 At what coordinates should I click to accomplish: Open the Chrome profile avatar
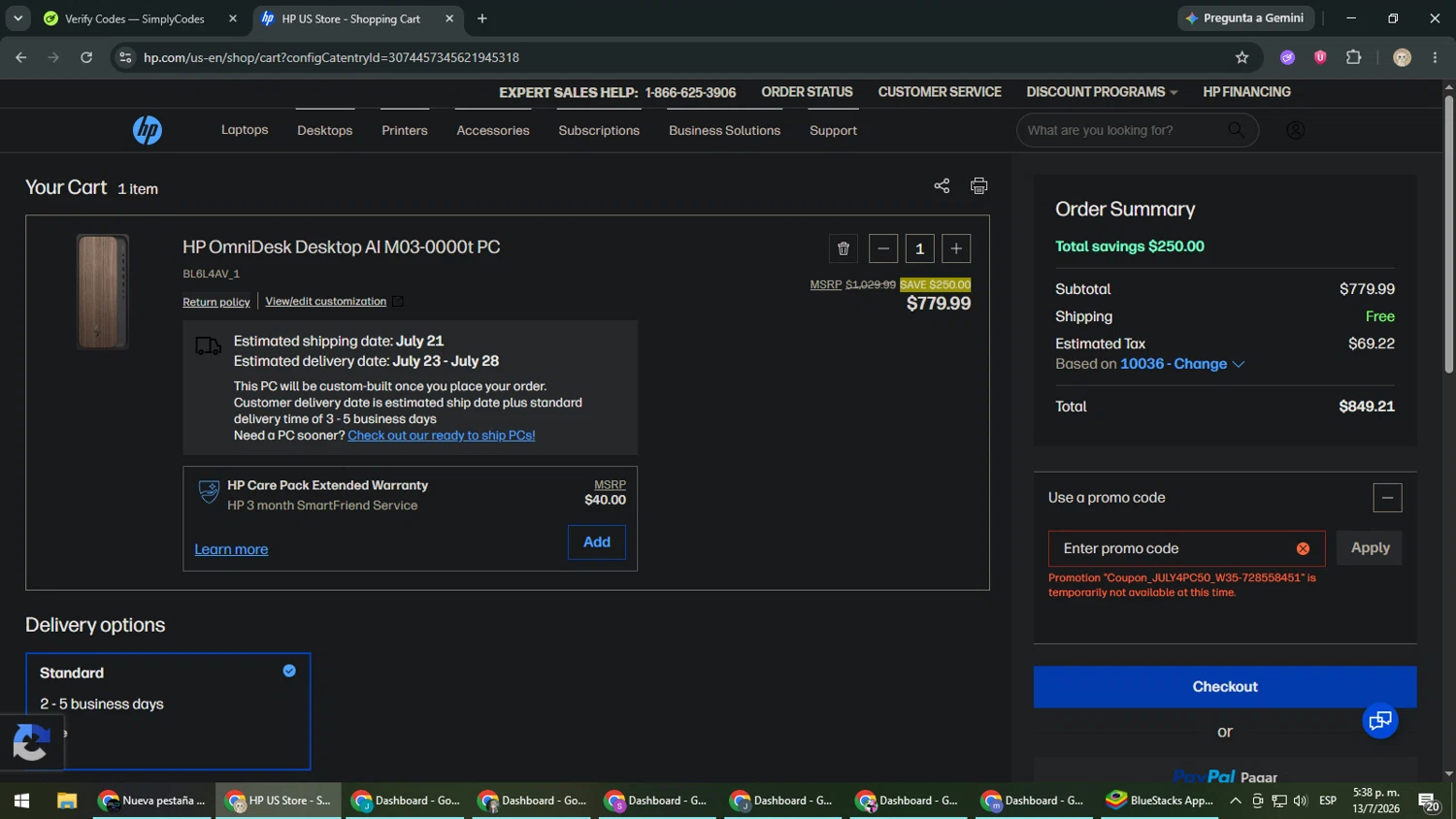click(1402, 57)
